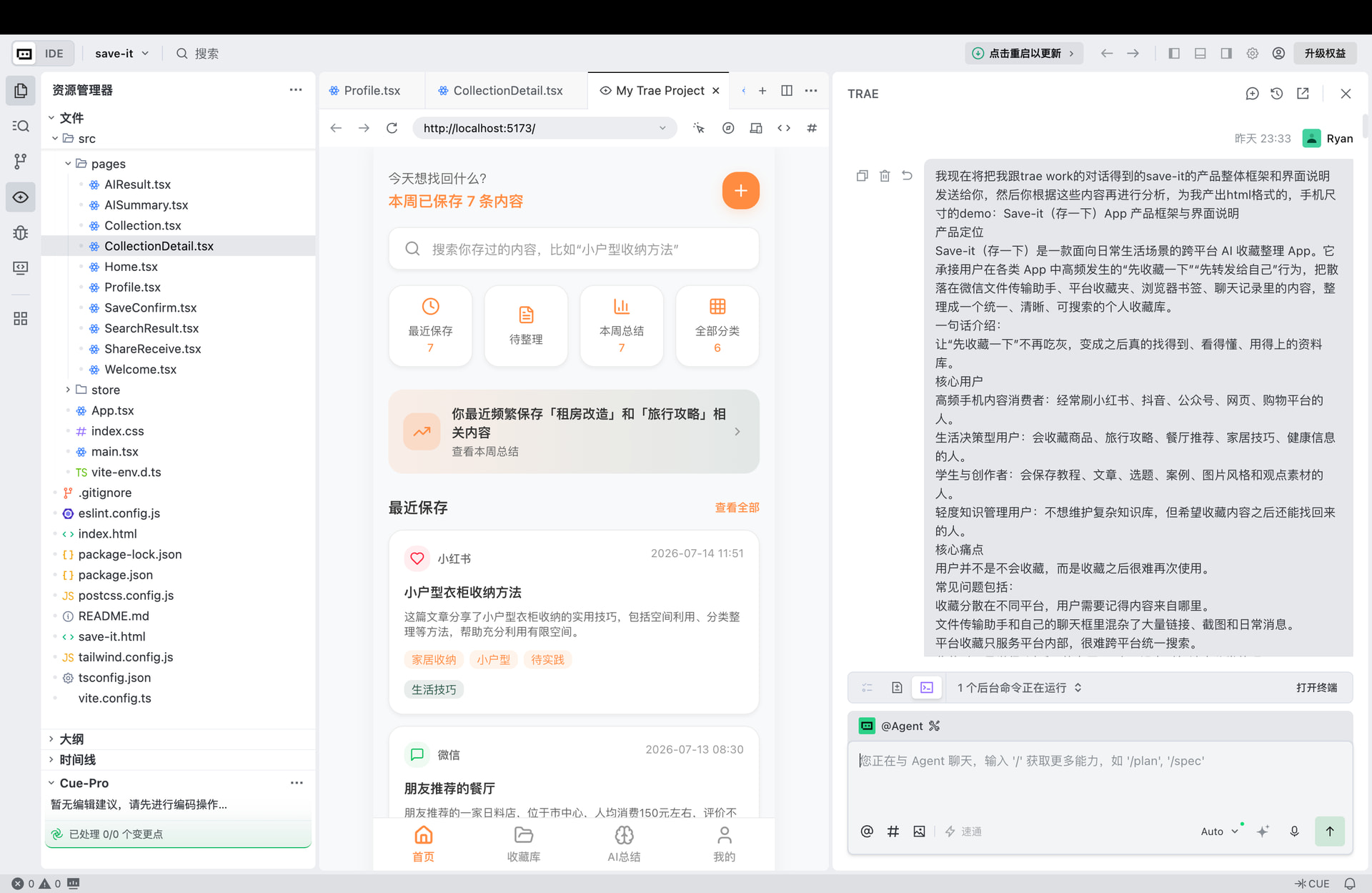Toggle the left sidebar layout
This screenshot has width=1372, height=893.
point(1174,54)
